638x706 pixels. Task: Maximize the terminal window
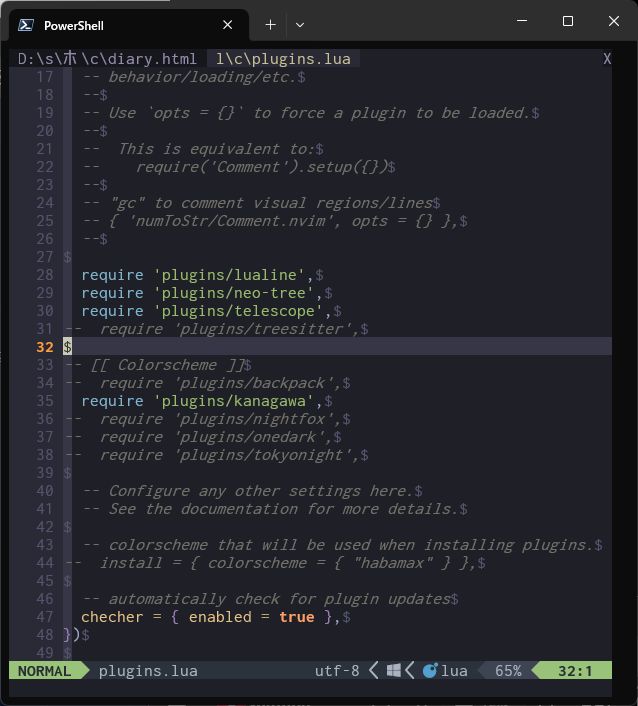pos(568,21)
